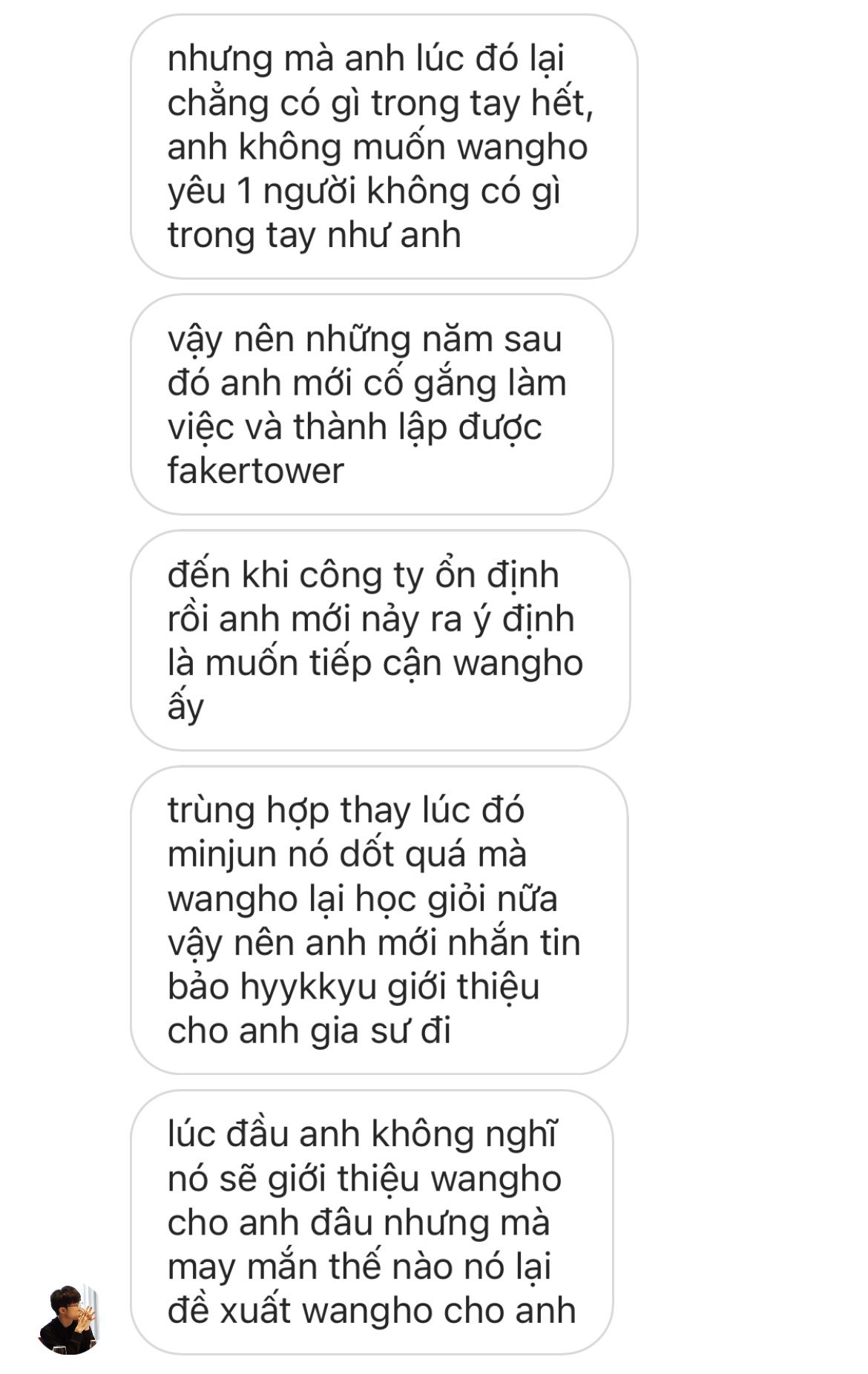Tap the message starting 'trùng hợp thay lúc đó'
Viewport: 868px width, 1374px height.
[x=379, y=920]
